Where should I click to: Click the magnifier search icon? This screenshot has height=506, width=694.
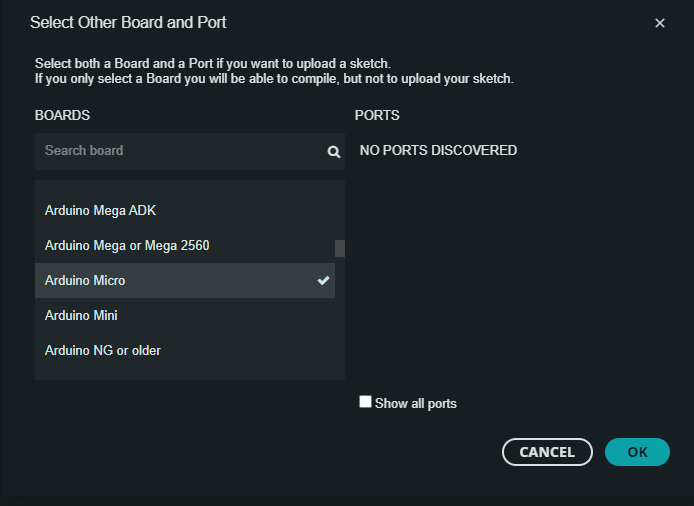(334, 152)
